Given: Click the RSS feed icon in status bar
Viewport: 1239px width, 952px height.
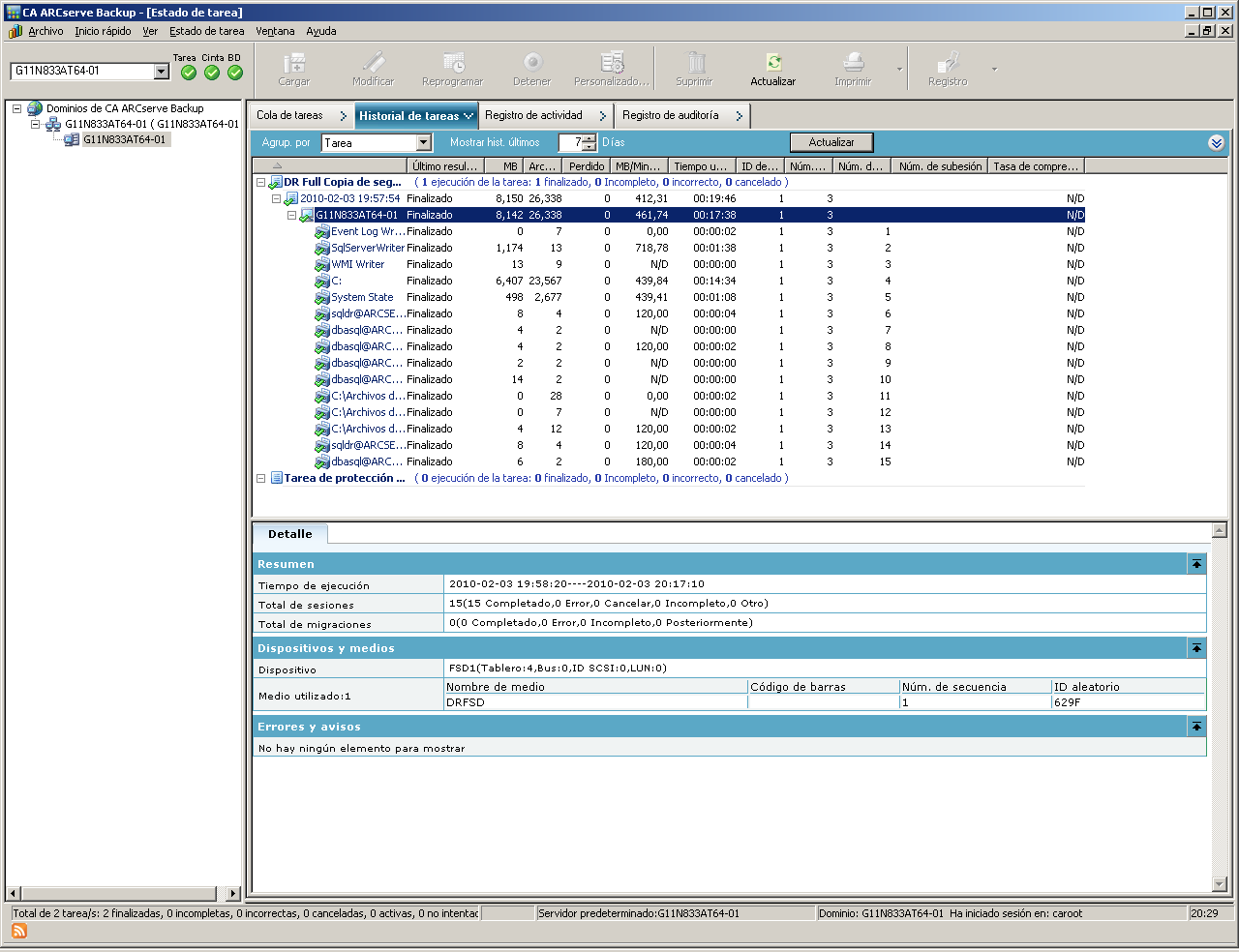Looking at the screenshot, I should click(x=19, y=931).
